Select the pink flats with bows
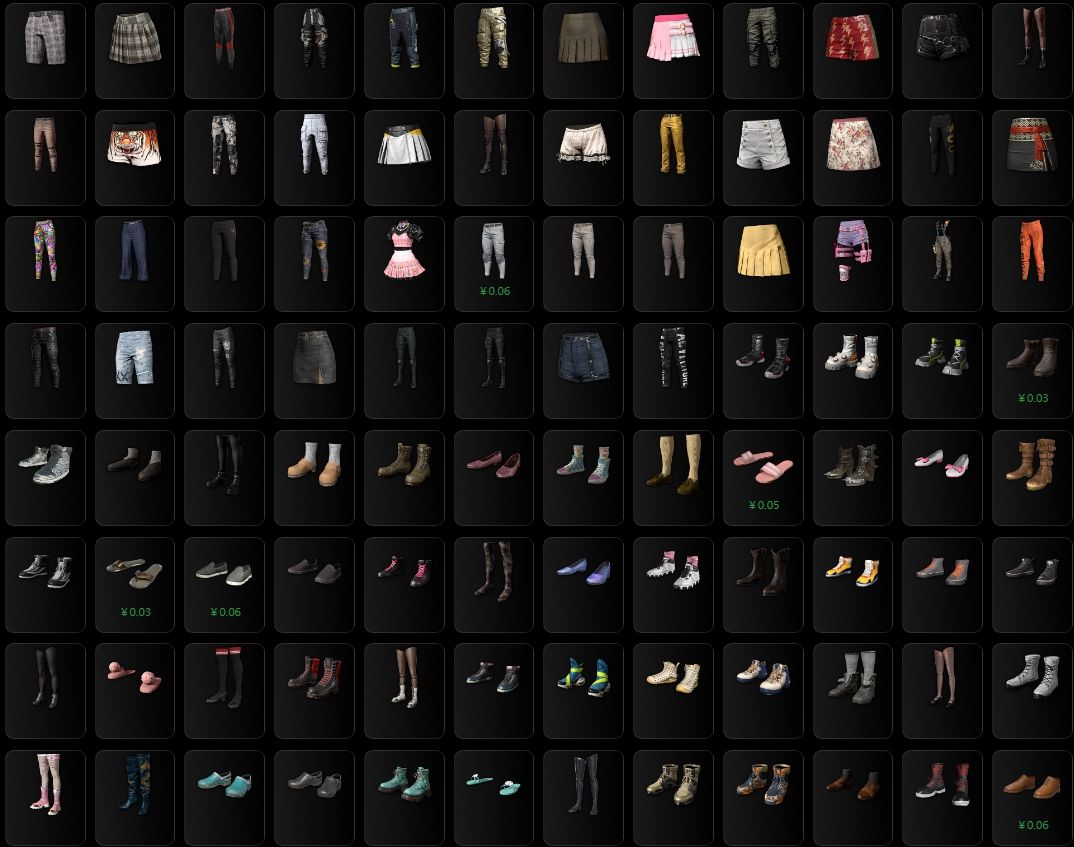The width and height of the screenshot is (1074, 847). tap(942, 463)
